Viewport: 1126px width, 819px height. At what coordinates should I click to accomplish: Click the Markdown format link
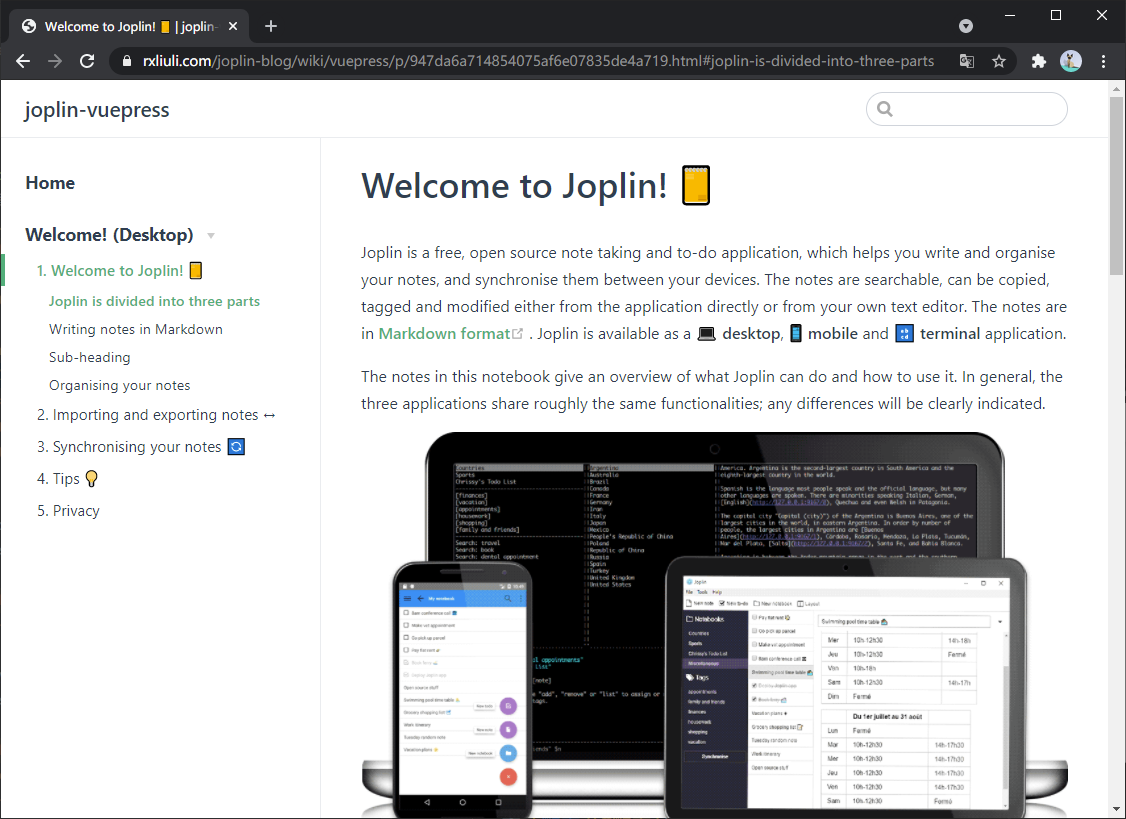coord(444,334)
